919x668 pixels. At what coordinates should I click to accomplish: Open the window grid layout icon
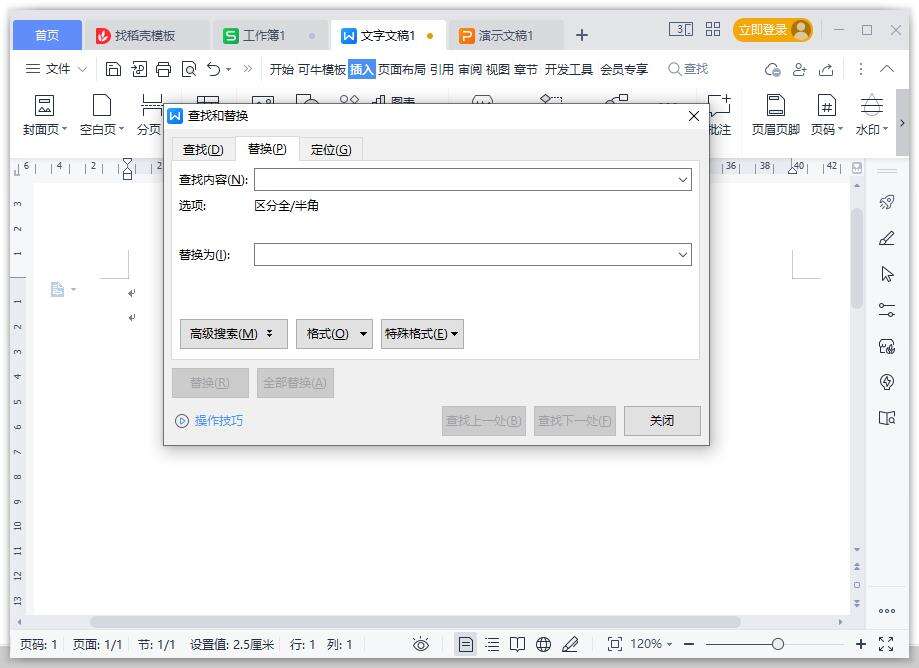713,29
